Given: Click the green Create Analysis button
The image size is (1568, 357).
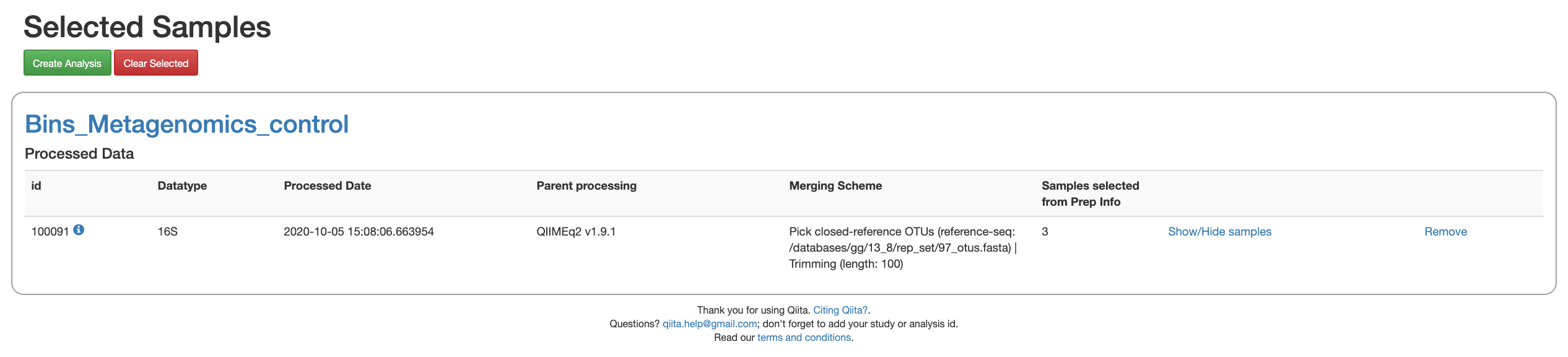Looking at the screenshot, I should [x=67, y=63].
